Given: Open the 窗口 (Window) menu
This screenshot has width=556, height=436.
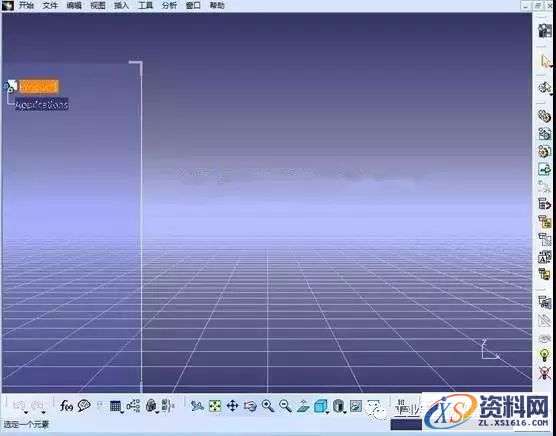Looking at the screenshot, I should (193, 5).
